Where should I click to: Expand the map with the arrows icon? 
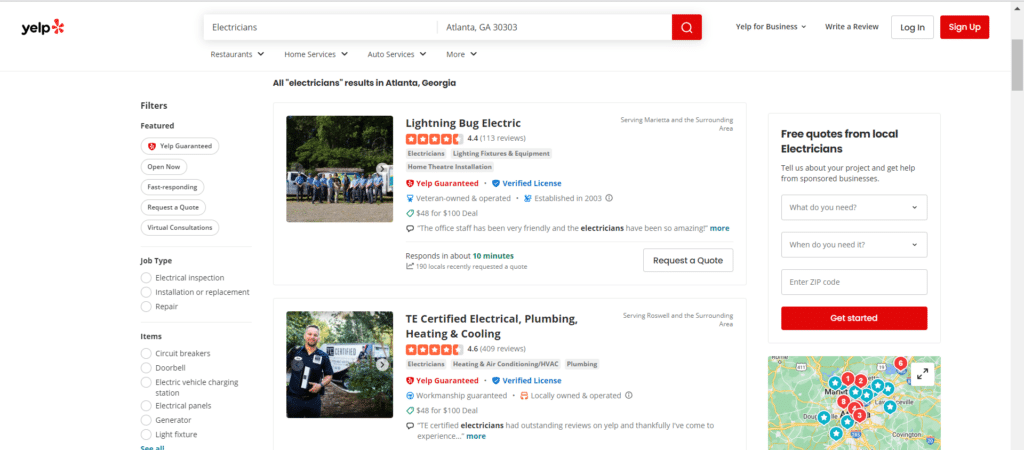922,374
